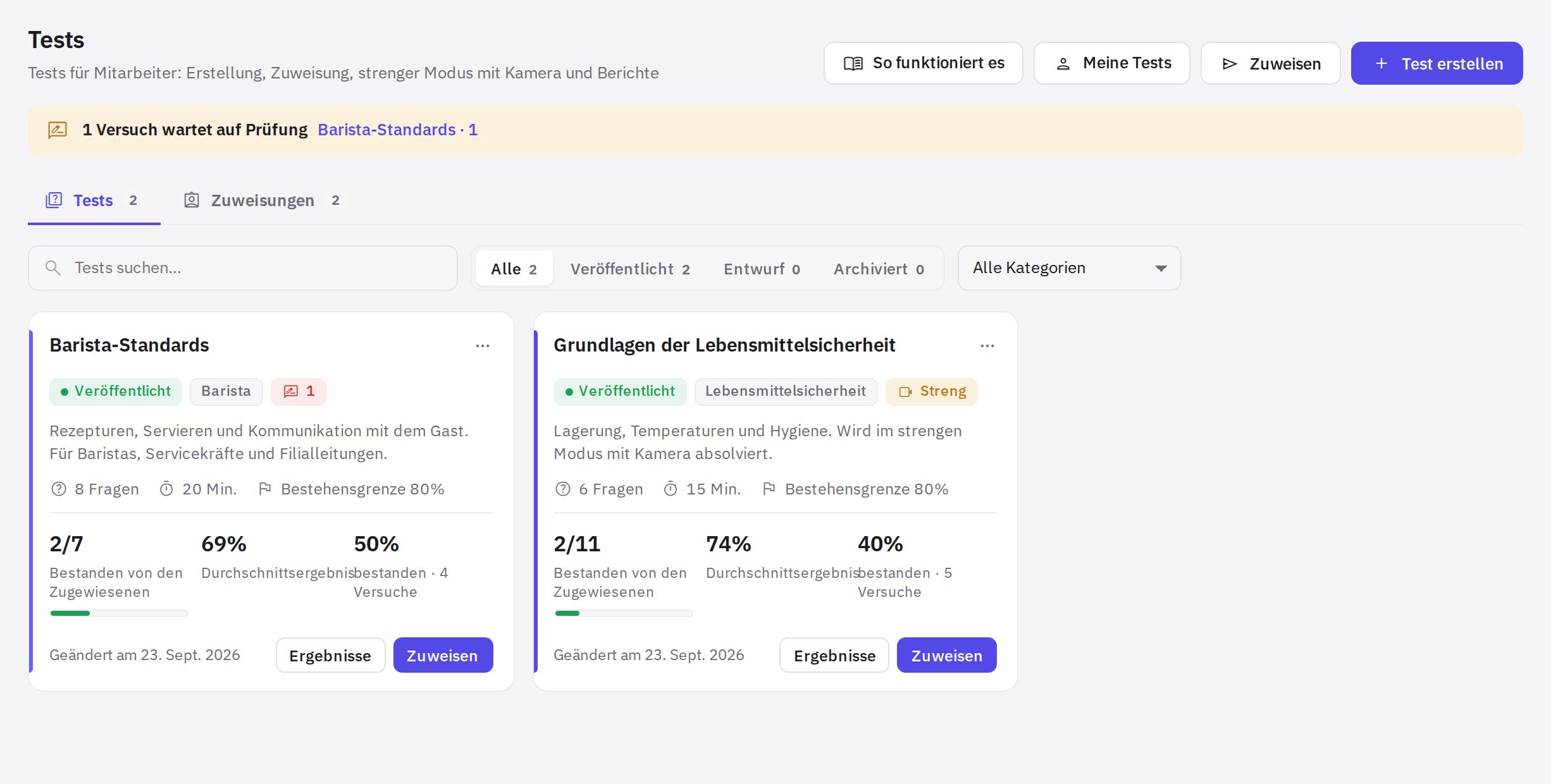1551x784 pixels.
Task: Click the Barista-Standards card title
Action: coord(129,345)
